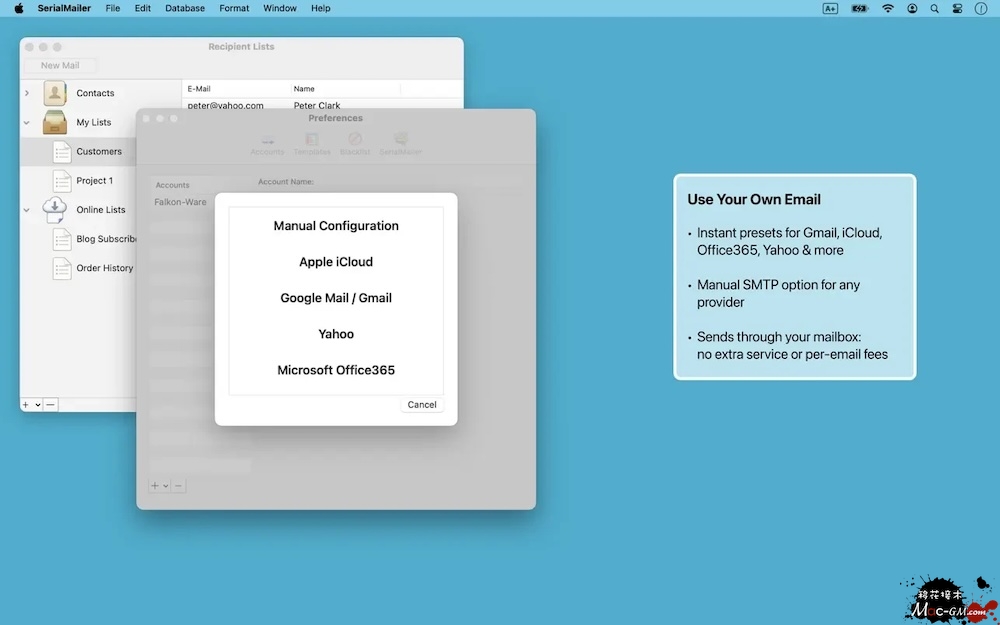Expand the Contacts tree group
Screen dimensions: 1000x625
coord(27,93)
